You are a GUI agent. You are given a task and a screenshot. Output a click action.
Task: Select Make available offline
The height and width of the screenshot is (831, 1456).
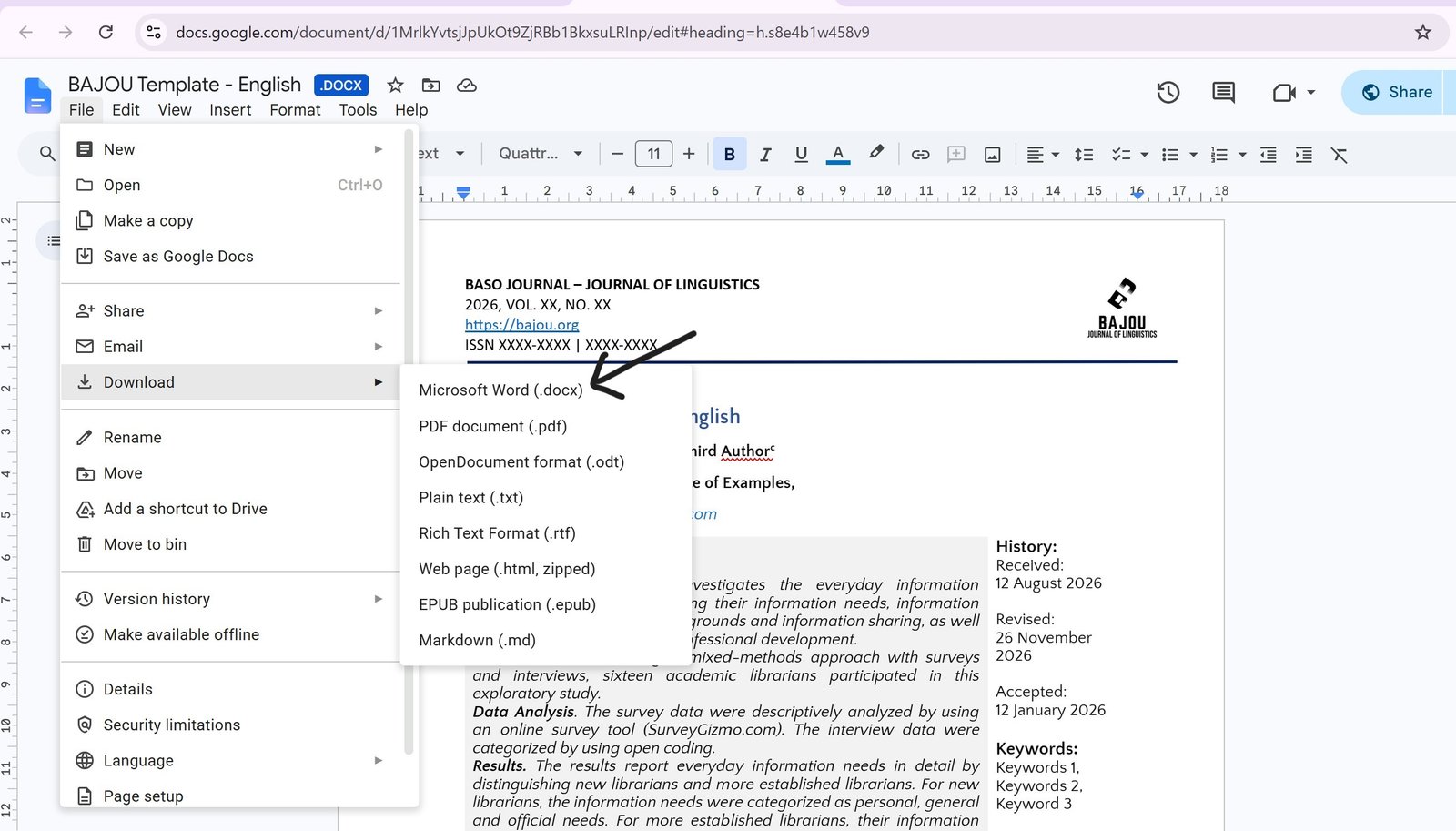click(x=230, y=633)
